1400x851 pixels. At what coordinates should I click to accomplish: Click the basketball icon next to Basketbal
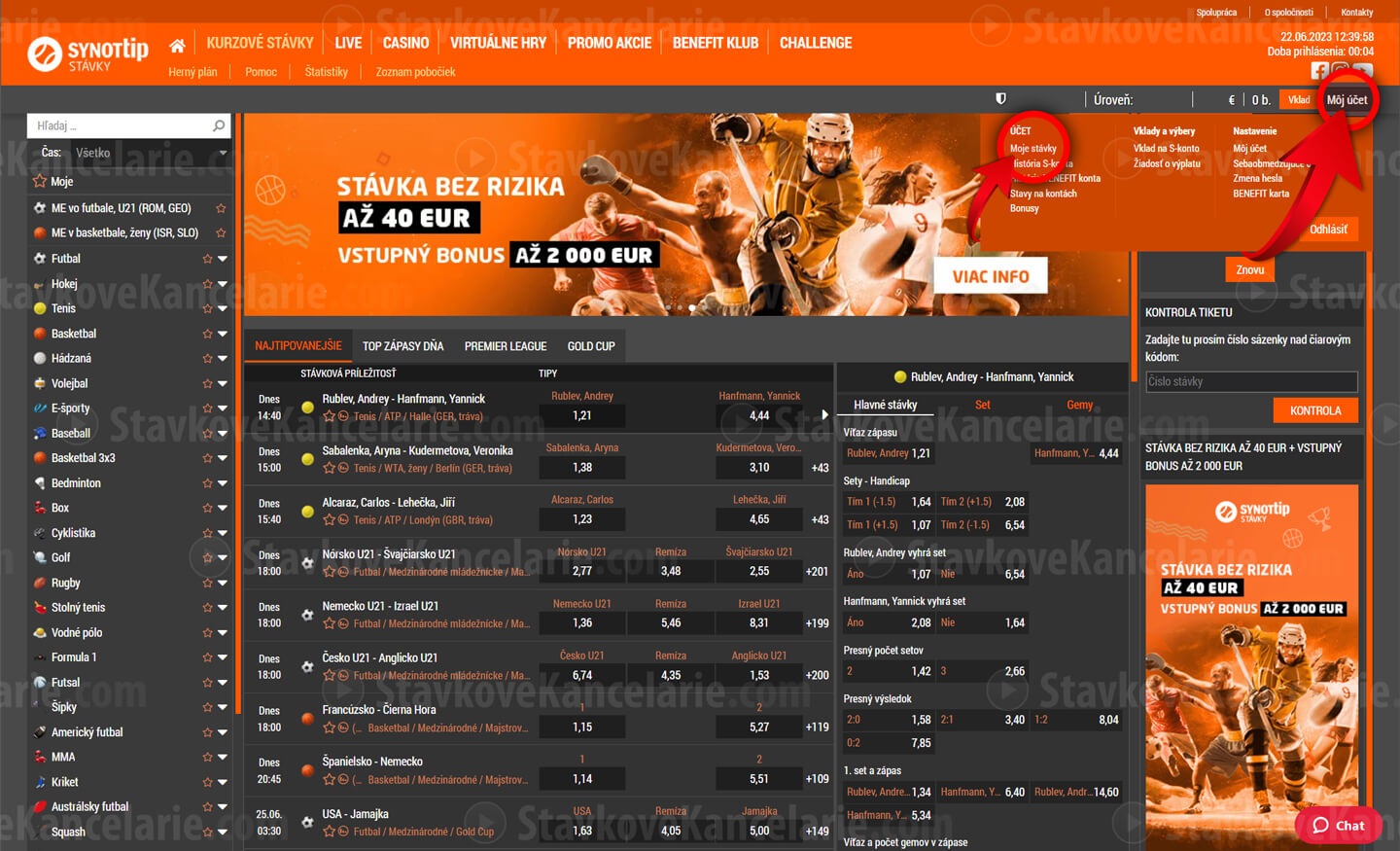[x=40, y=334]
